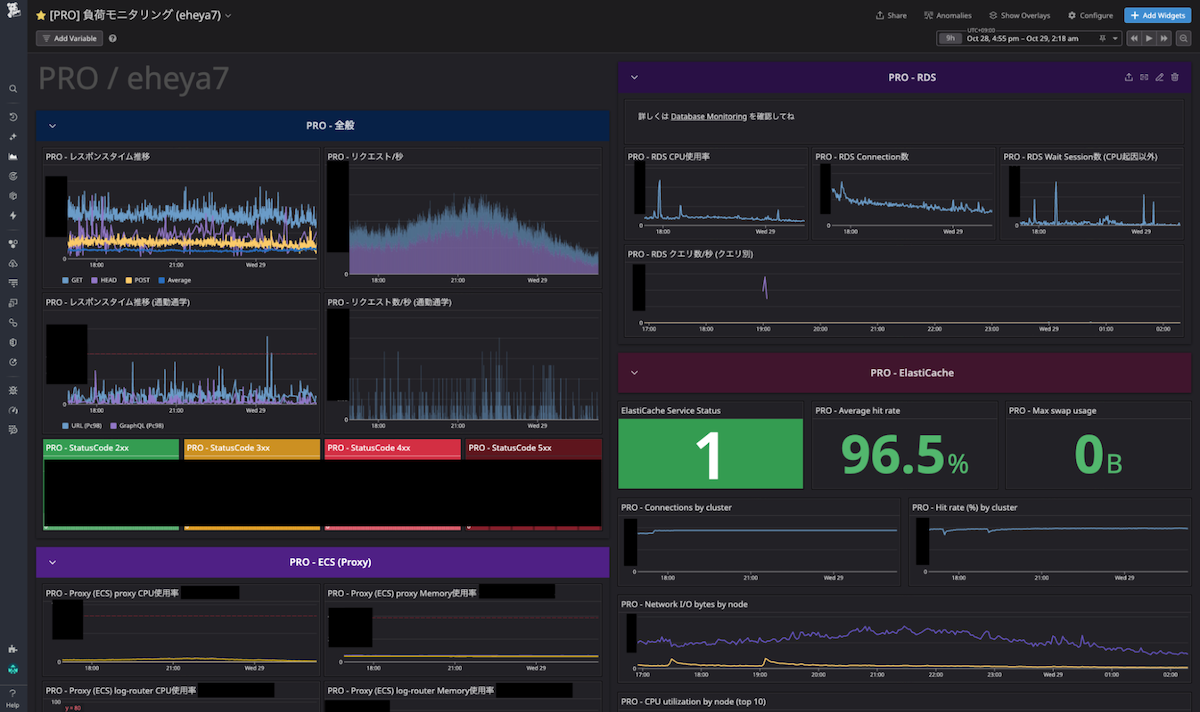The height and width of the screenshot is (712, 1200).
Task: Edit the PRO - RDS group with pencil icon
Action: pyautogui.click(x=1159, y=77)
